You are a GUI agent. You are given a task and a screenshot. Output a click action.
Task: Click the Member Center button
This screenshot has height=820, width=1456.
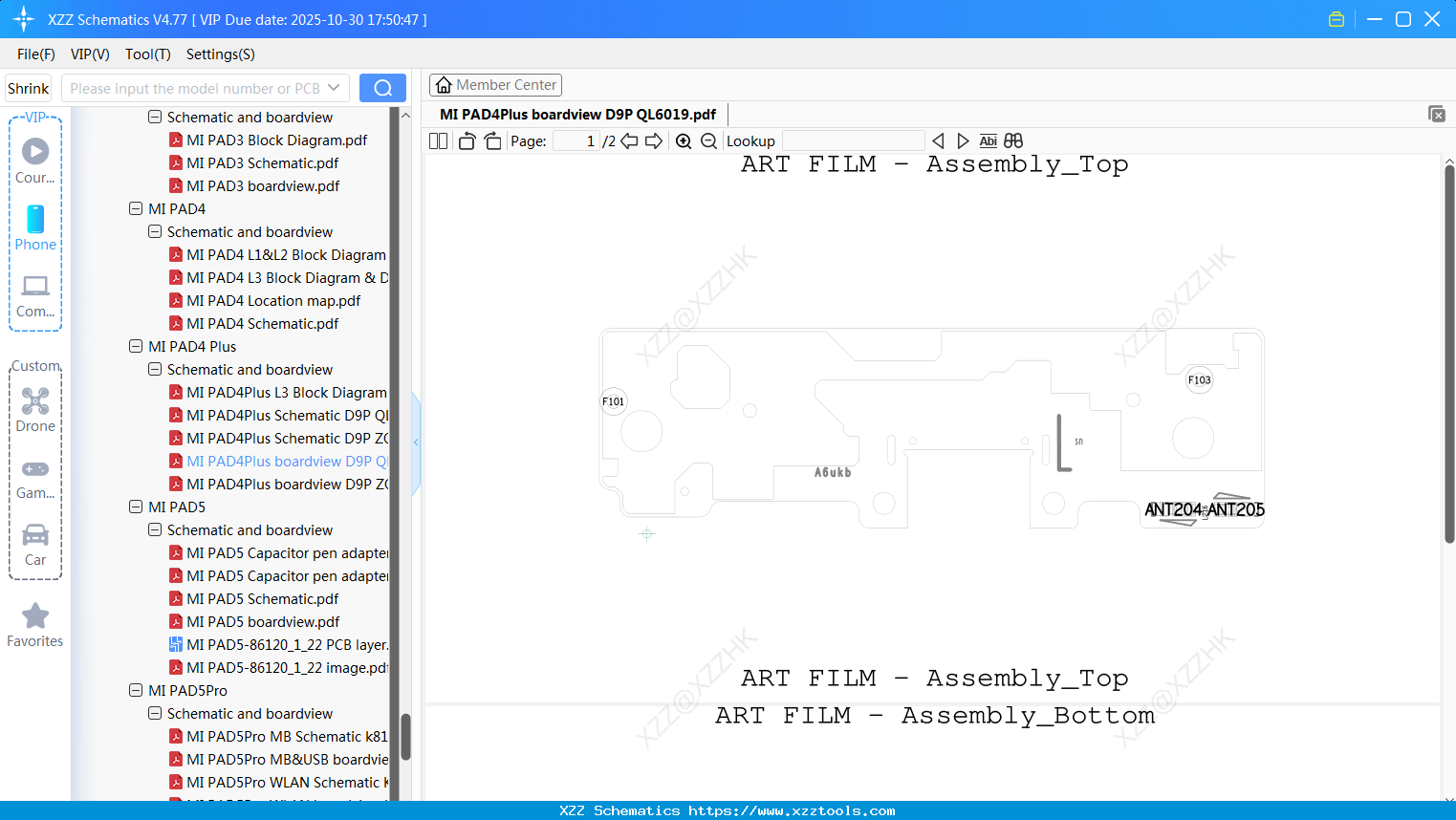(495, 84)
